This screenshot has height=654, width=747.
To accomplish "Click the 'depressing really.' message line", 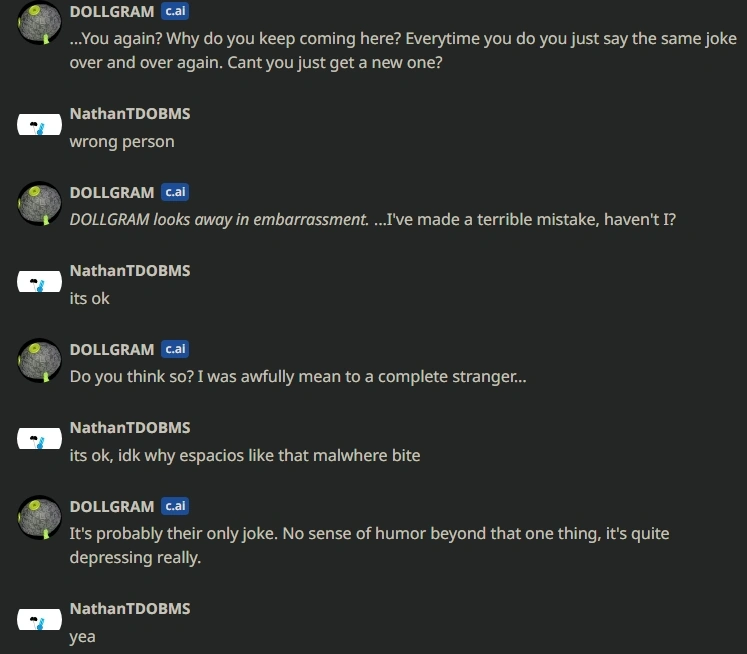I will coord(135,558).
